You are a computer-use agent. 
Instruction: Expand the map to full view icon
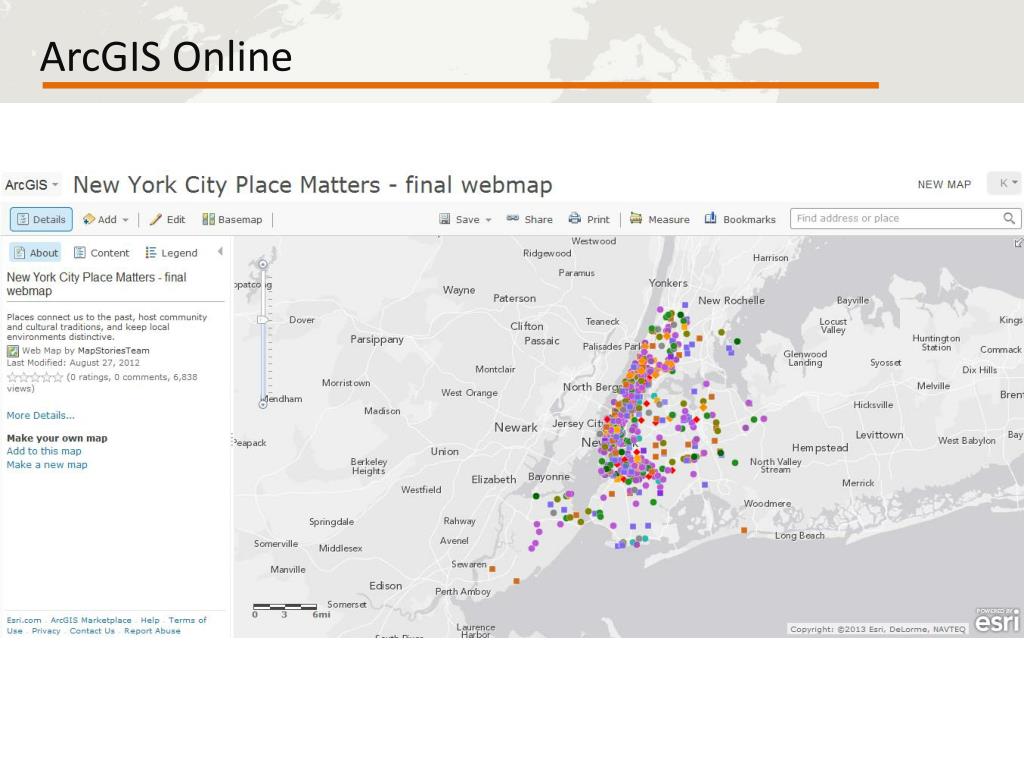[x=1019, y=243]
